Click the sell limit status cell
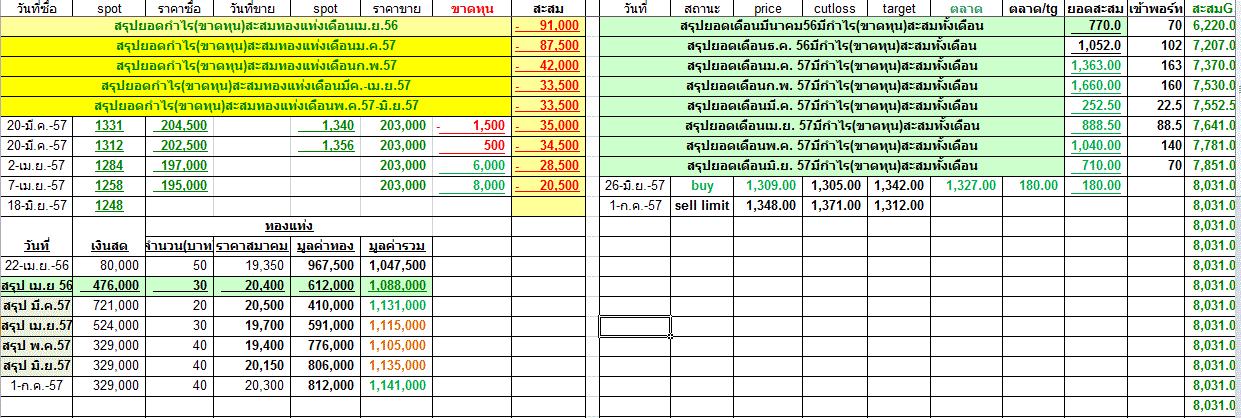Viewport: 1241px width, 418px height. tap(704, 206)
